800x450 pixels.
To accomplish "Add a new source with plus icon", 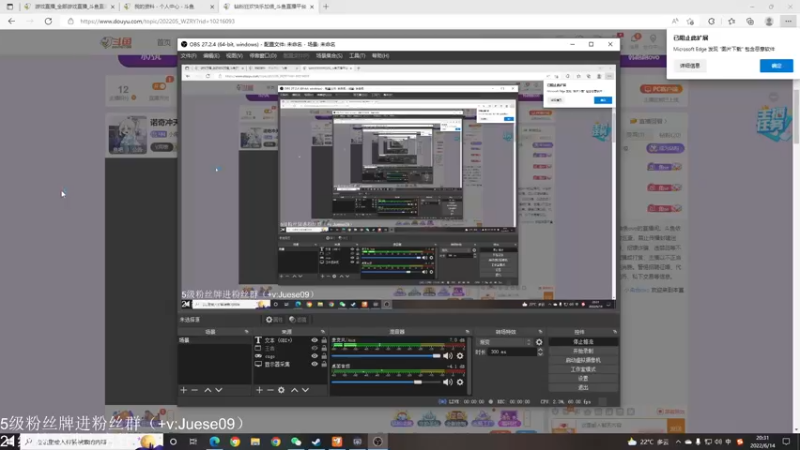I will click(259, 390).
